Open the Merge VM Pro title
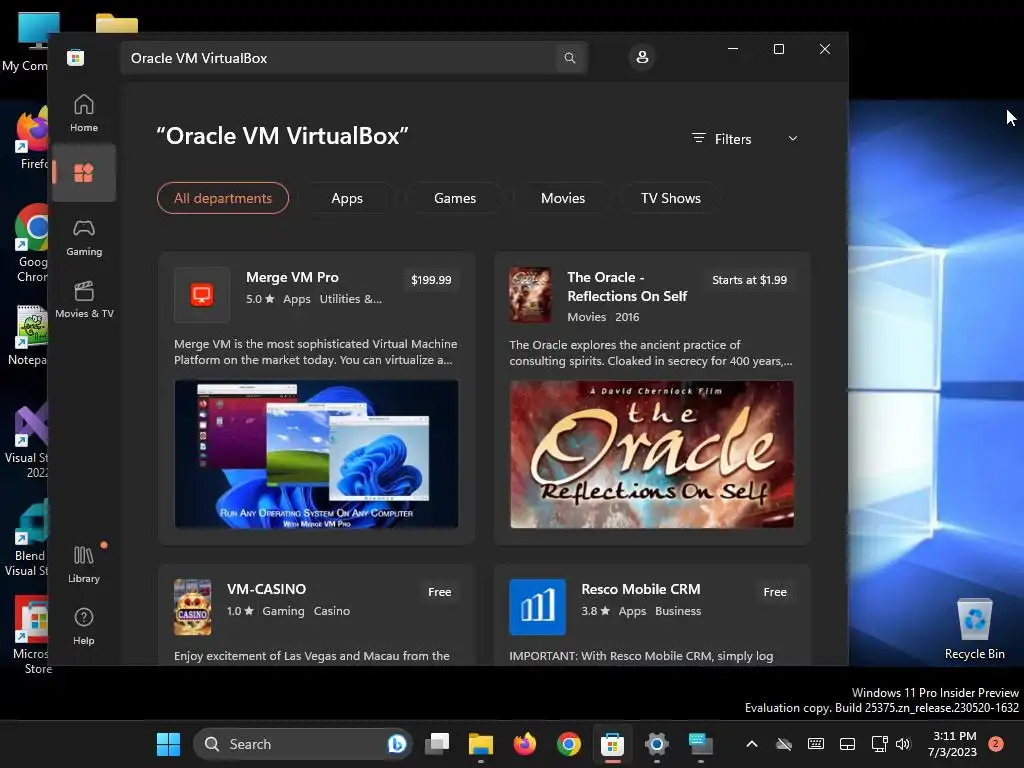1024x768 pixels. (292, 277)
